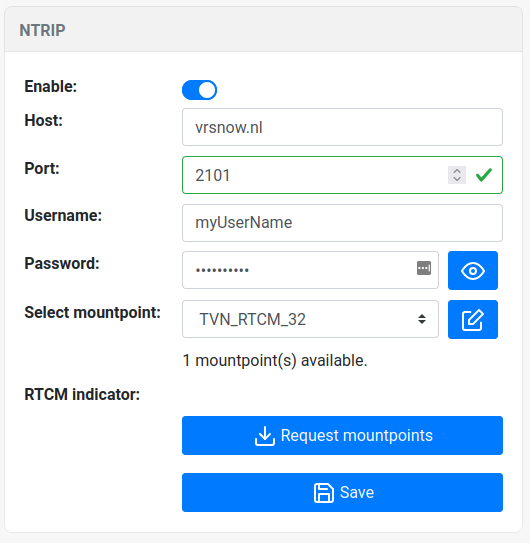Image resolution: width=530 pixels, height=543 pixels.
Task: Decrease port using the stepper down arrow
Action: [x=457, y=179]
